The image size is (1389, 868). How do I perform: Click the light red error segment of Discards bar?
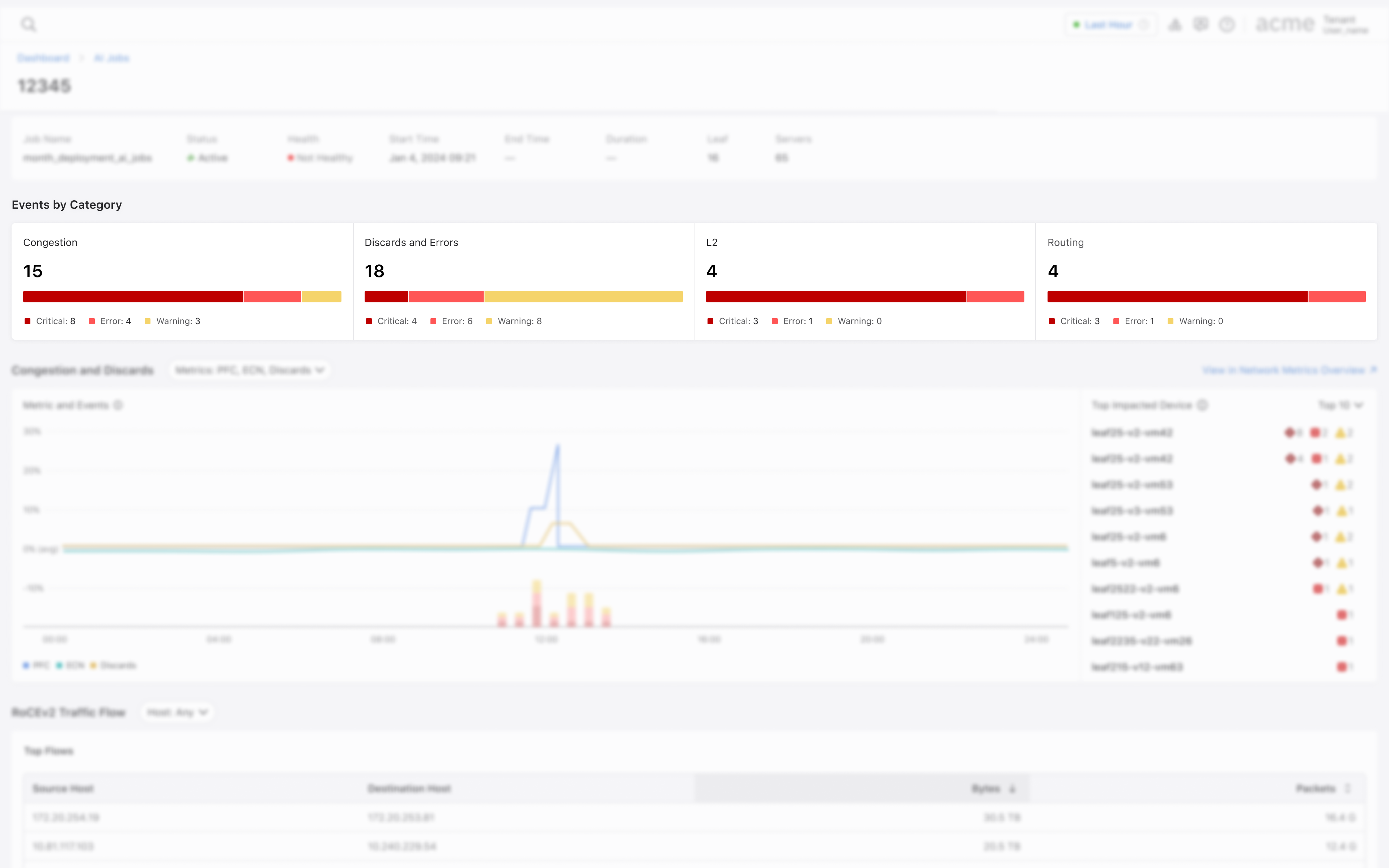pyautogui.click(x=446, y=296)
